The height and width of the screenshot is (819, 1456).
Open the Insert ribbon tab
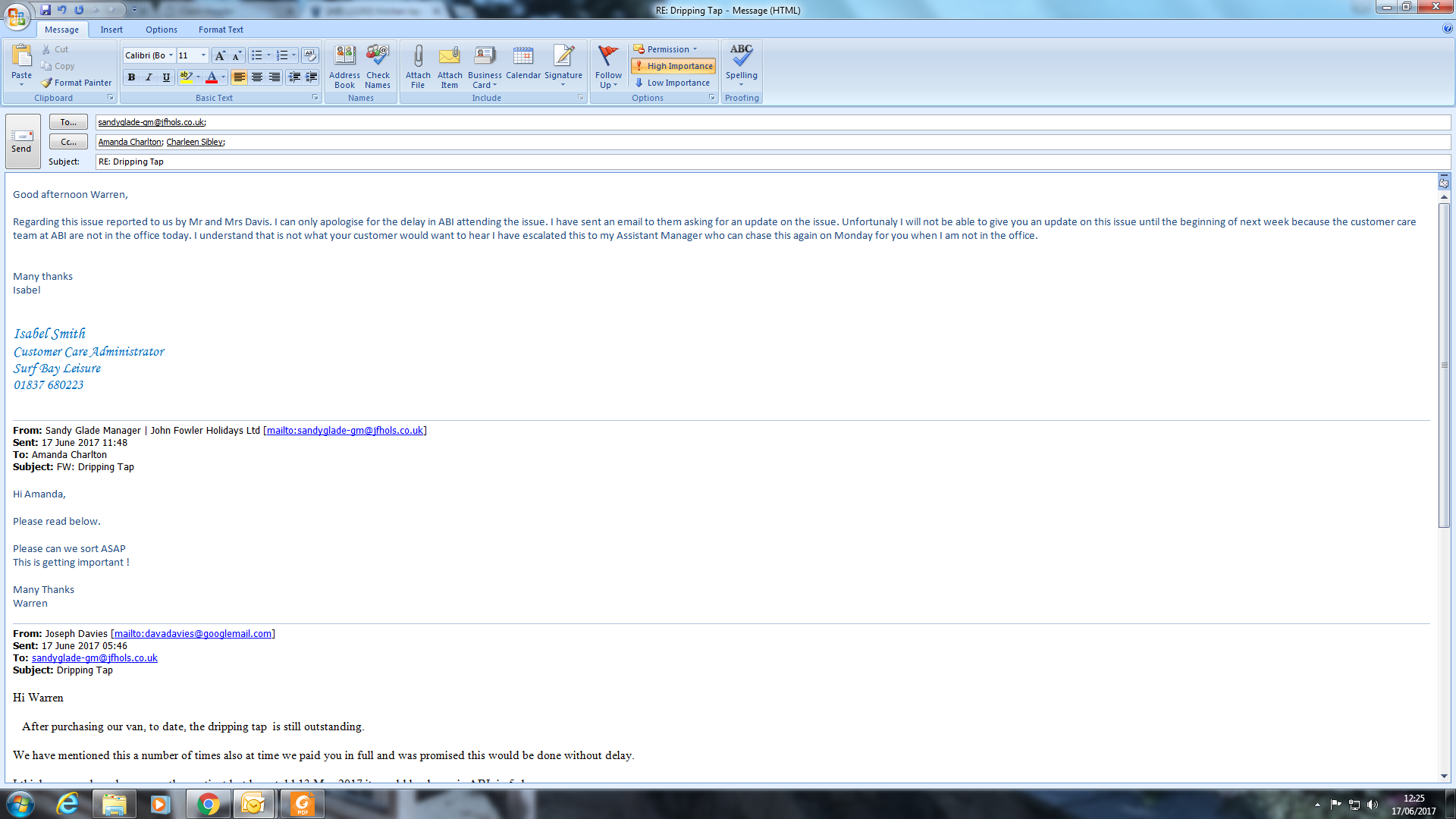tap(111, 30)
